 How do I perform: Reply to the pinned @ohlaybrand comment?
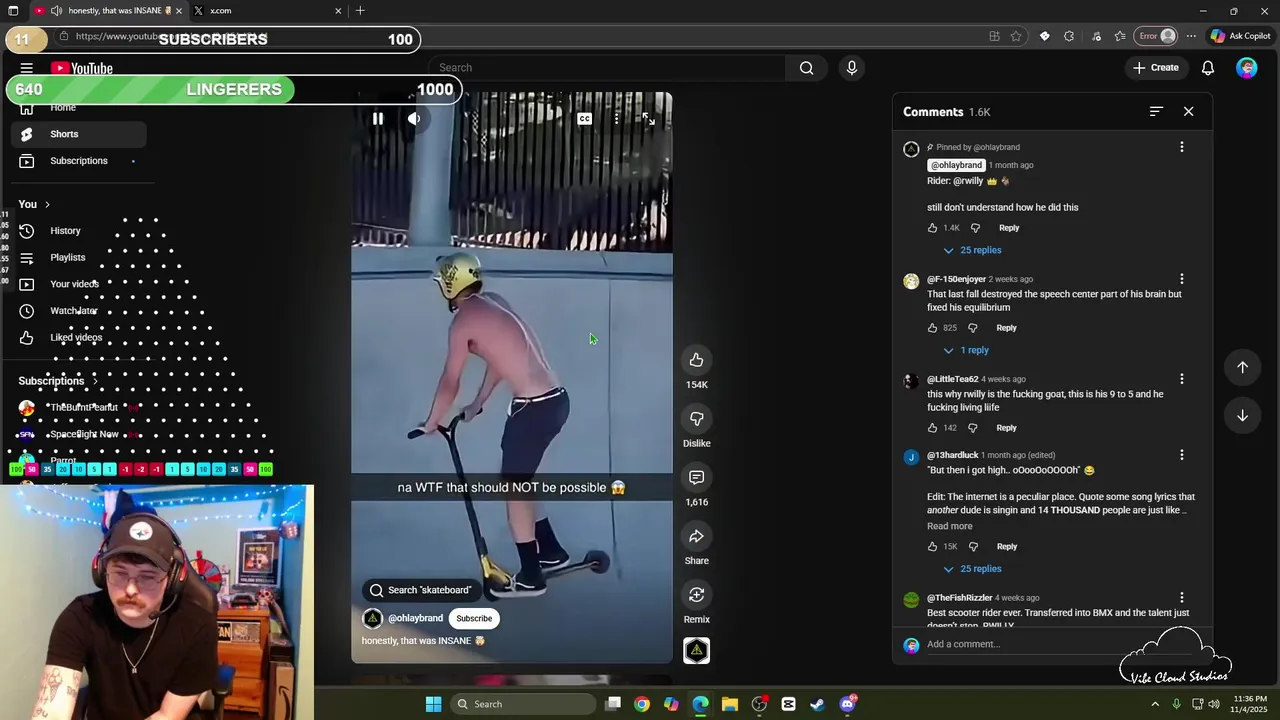[x=1009, y=228]
